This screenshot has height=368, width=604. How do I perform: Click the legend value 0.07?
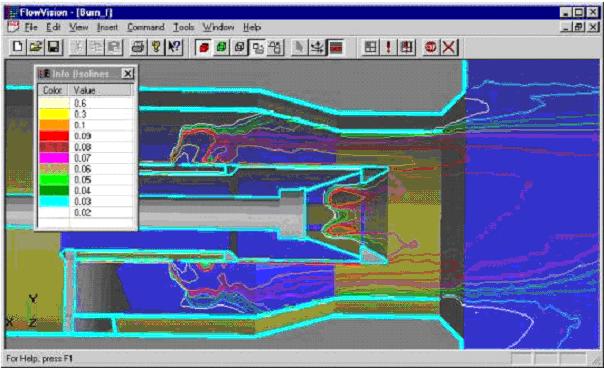coord(82,158)
